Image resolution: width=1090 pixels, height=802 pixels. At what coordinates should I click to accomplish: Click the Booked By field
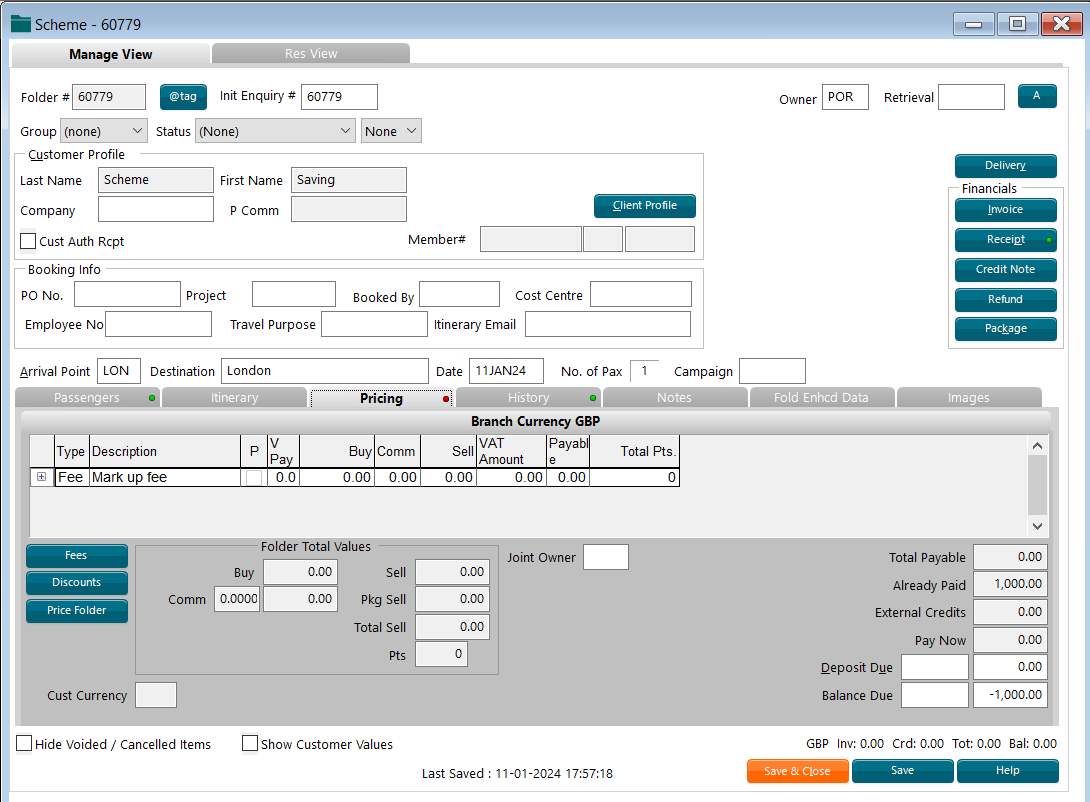coord(459,294)
